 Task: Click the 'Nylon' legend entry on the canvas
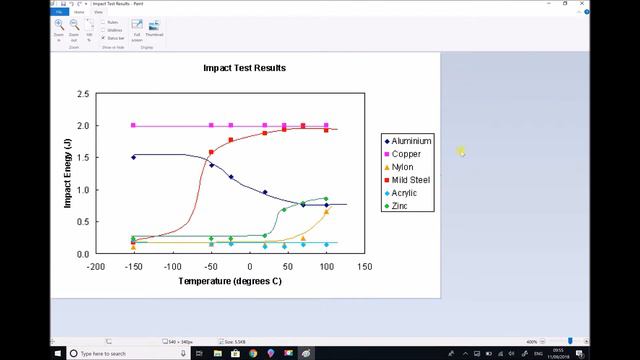(399, 167)
